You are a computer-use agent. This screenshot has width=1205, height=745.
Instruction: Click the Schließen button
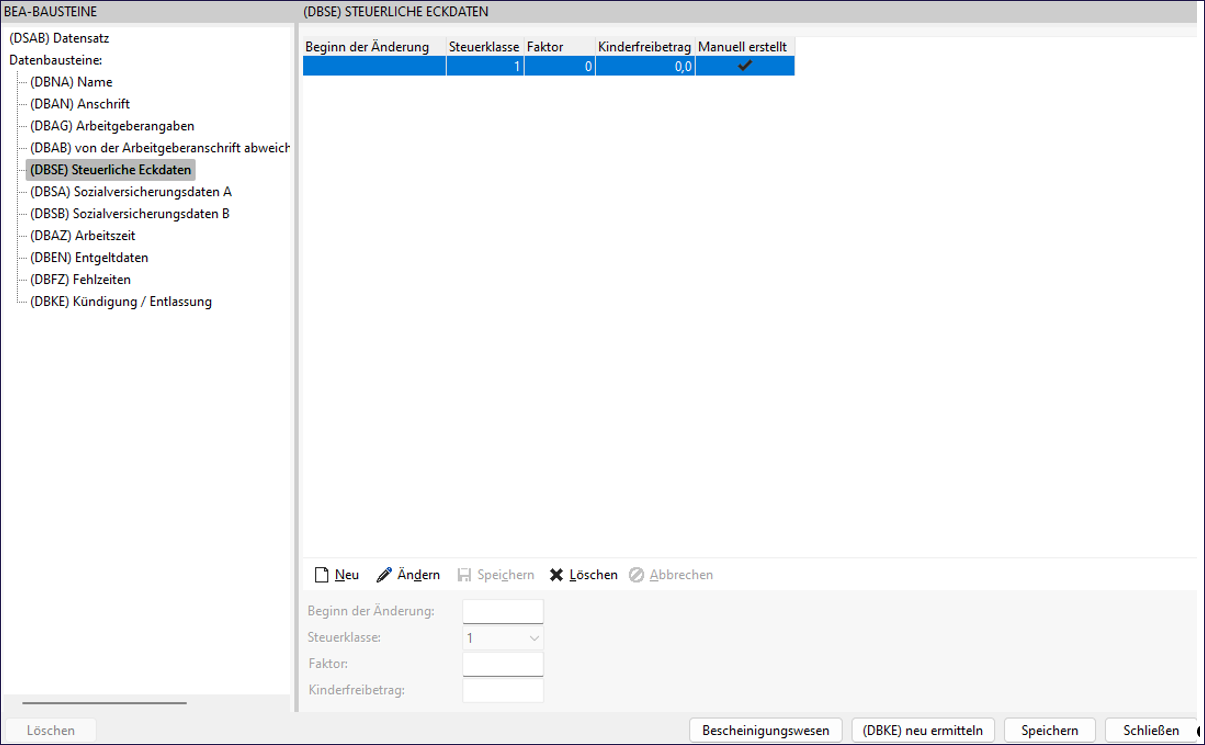[1151, 730]
